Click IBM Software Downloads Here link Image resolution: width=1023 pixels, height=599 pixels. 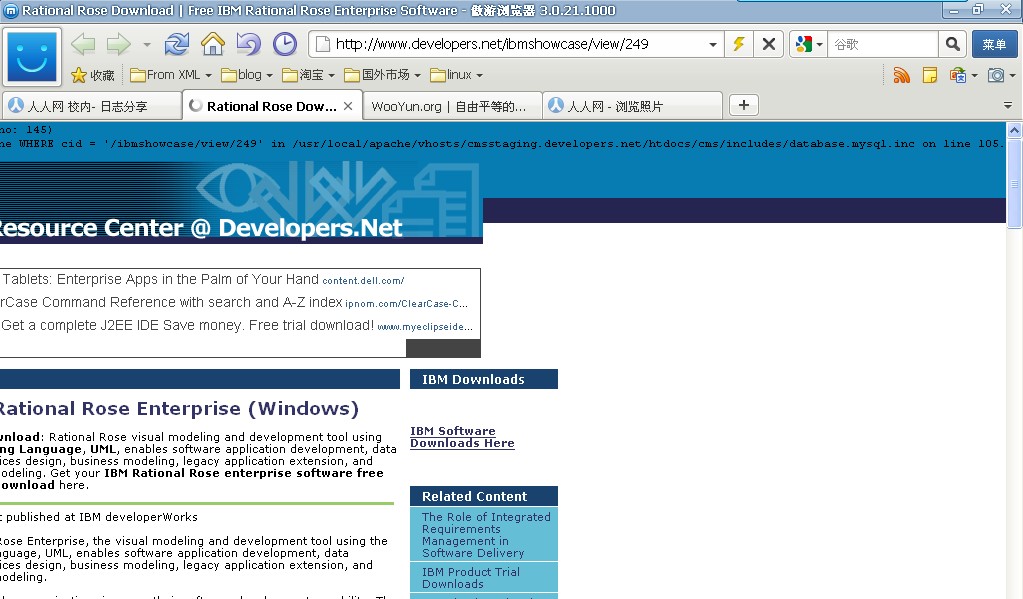coord(462,437)
